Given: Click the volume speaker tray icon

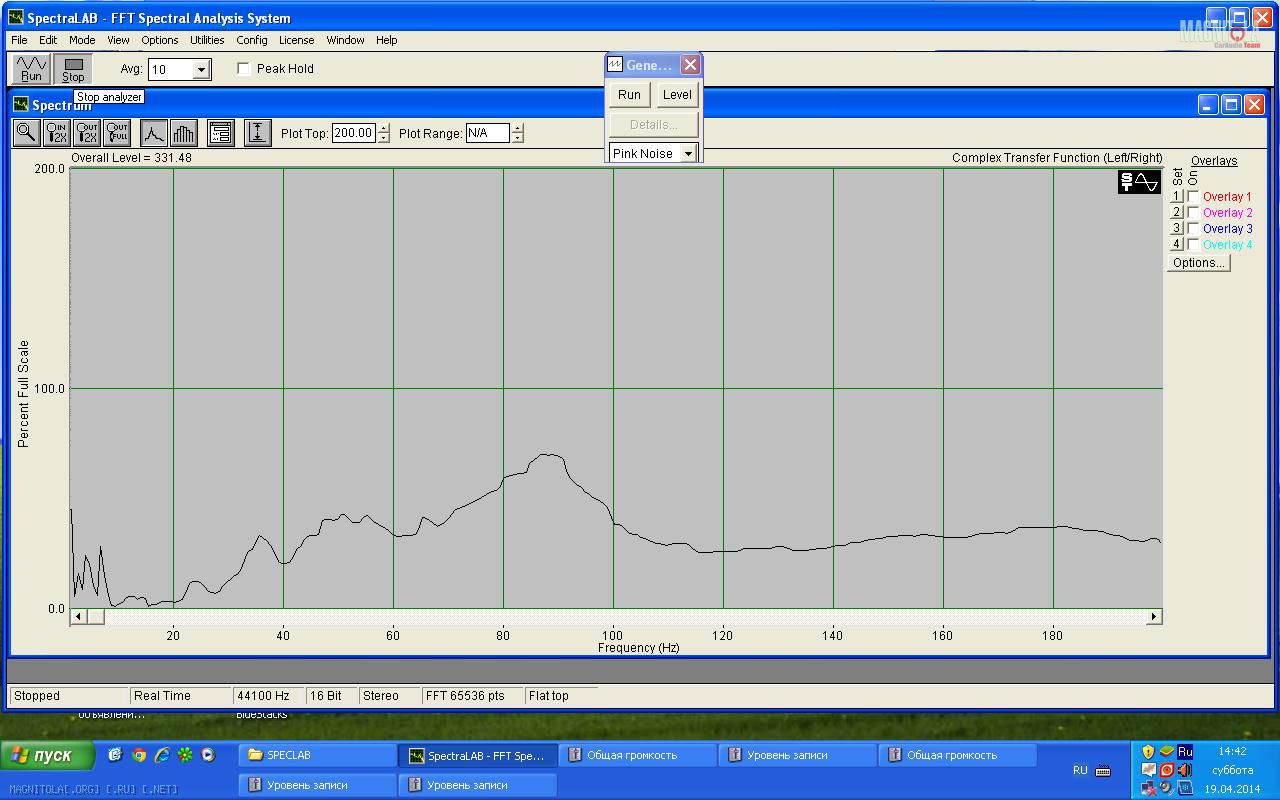Looking at the screenshot, I should (x=1185, y=770).
